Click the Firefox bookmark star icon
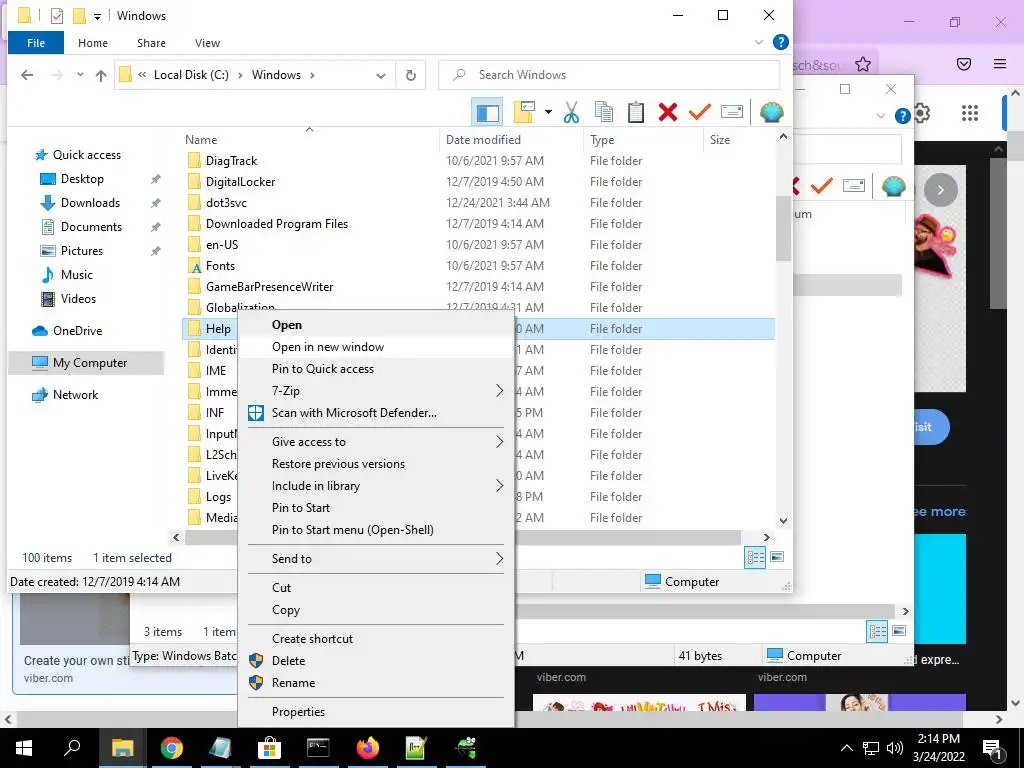This screenshot has height=768, width=1024. click(x=863, y=64)
